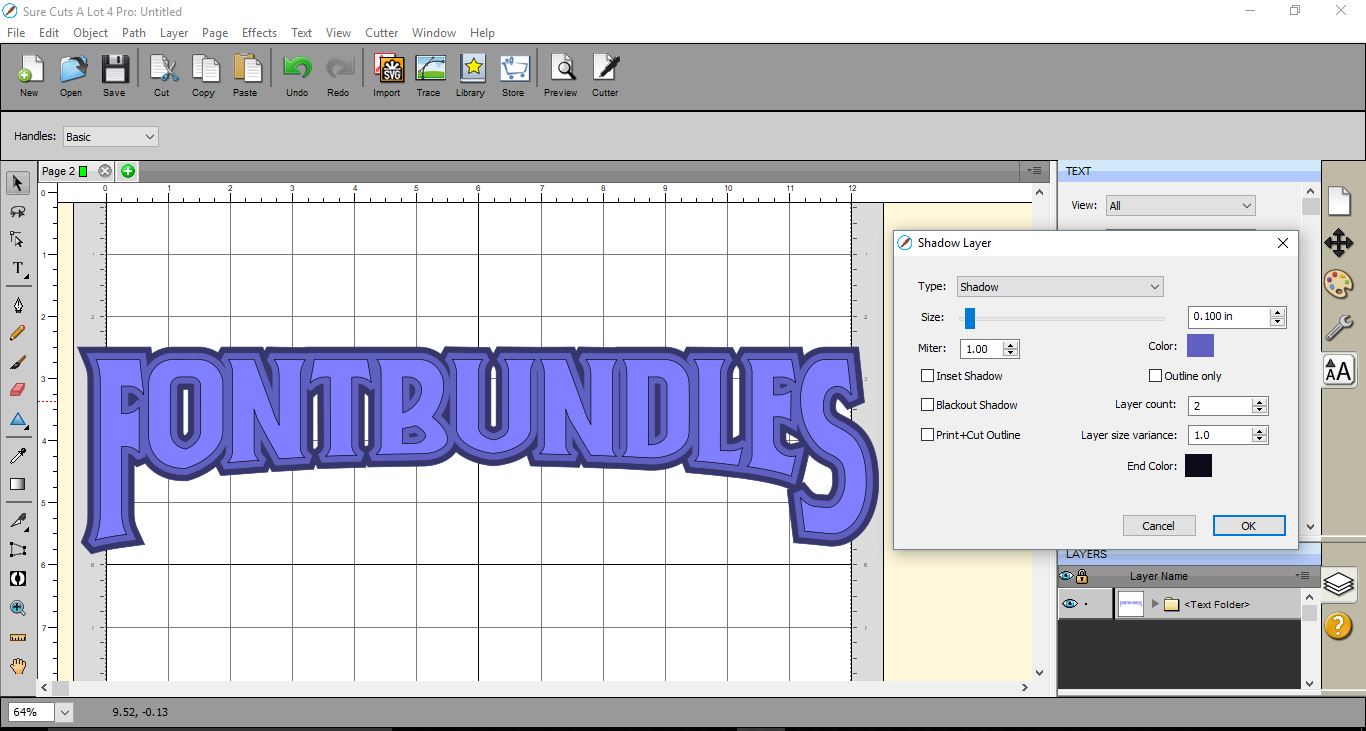Viewport: 1366px width, 731px height.
Task: Close the Page 2 tab
Action: point(105,172)
